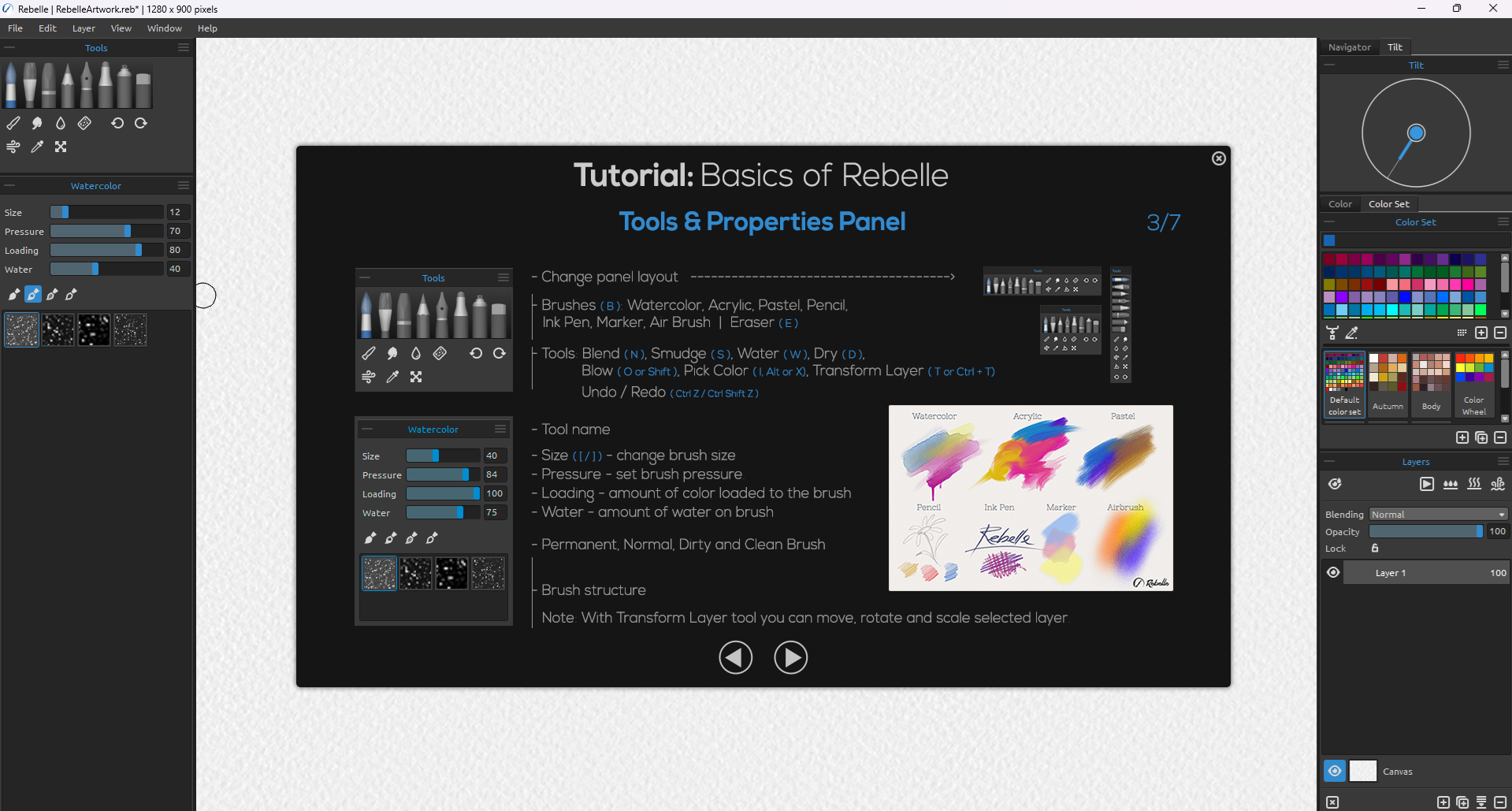Merge layers icon at Layers bottom

[1481, 802]
